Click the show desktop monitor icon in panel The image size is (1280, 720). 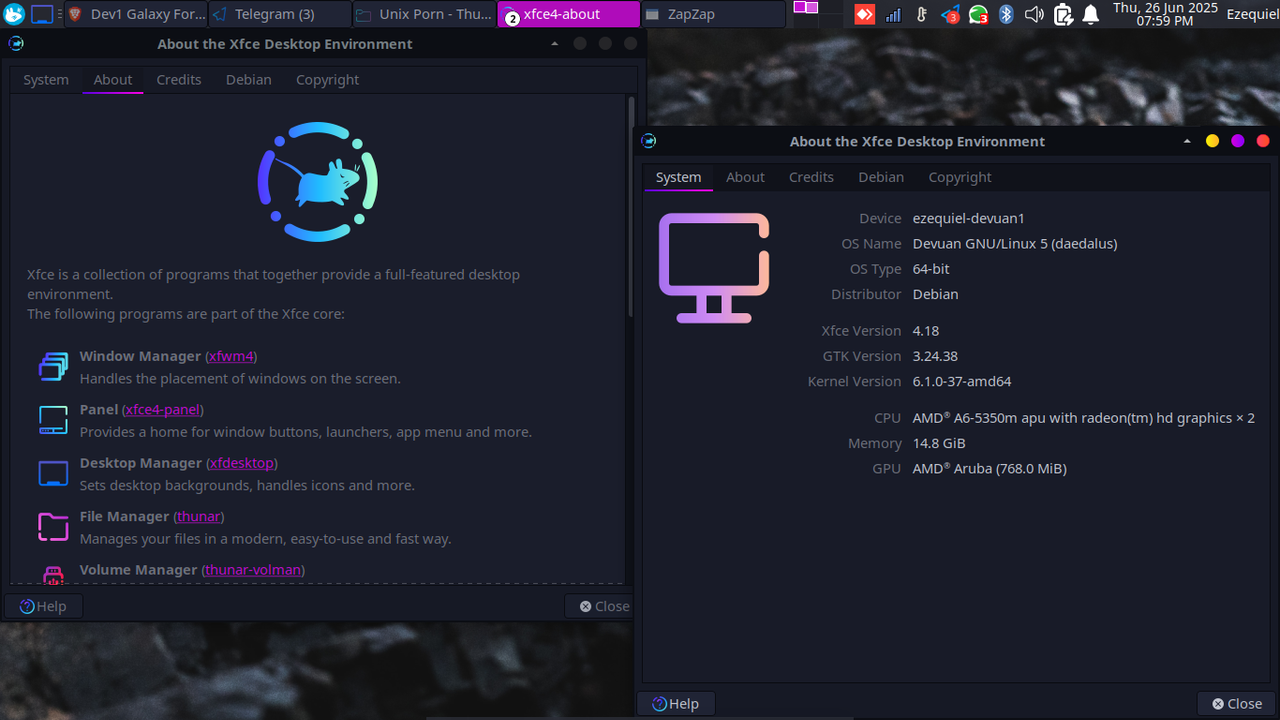[42, 14]
